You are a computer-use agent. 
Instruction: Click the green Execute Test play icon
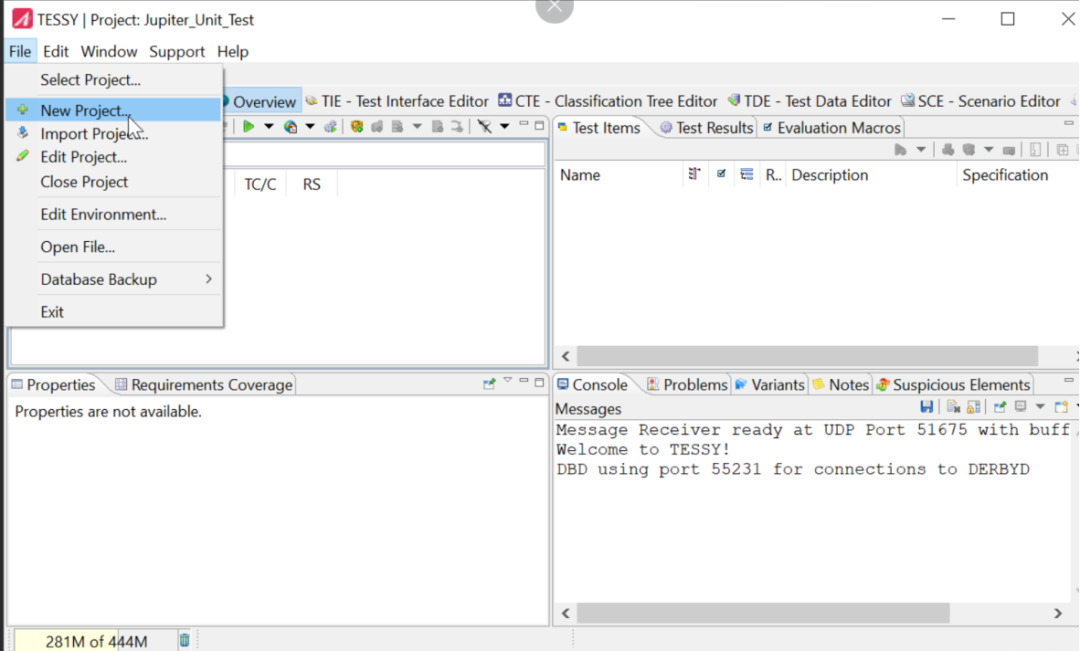(x=249, y=126)
